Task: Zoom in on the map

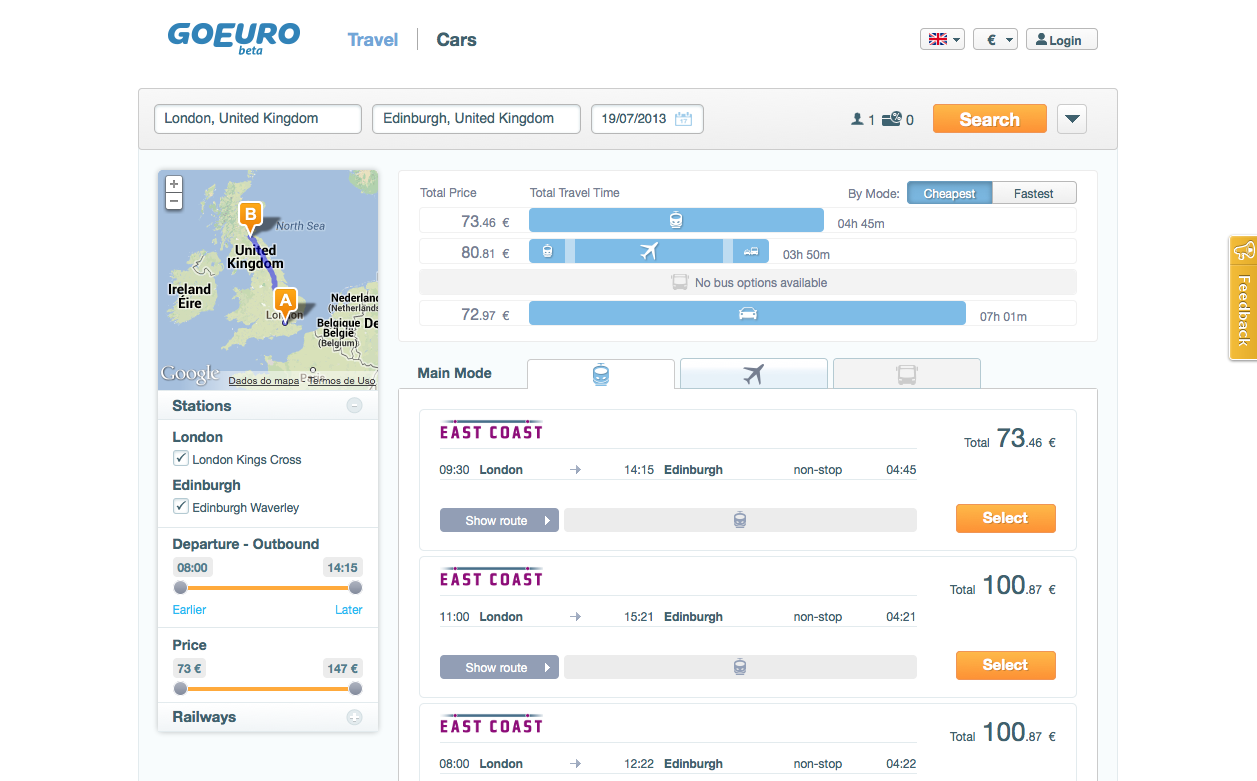Action: pos(174,184)
